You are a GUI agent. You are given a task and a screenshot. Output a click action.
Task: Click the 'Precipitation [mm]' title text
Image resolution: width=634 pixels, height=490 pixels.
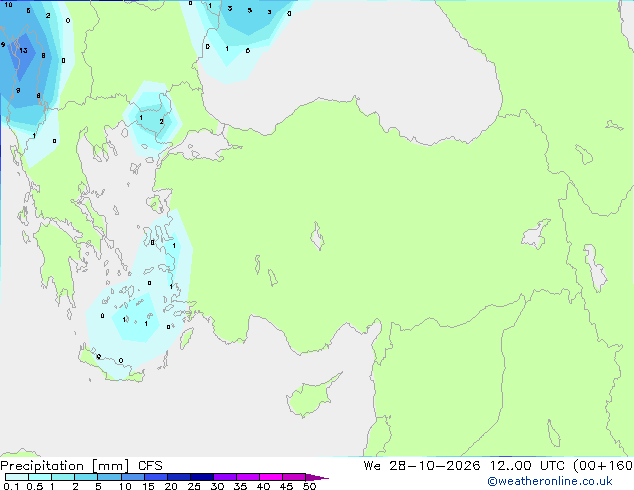point(65,466)
